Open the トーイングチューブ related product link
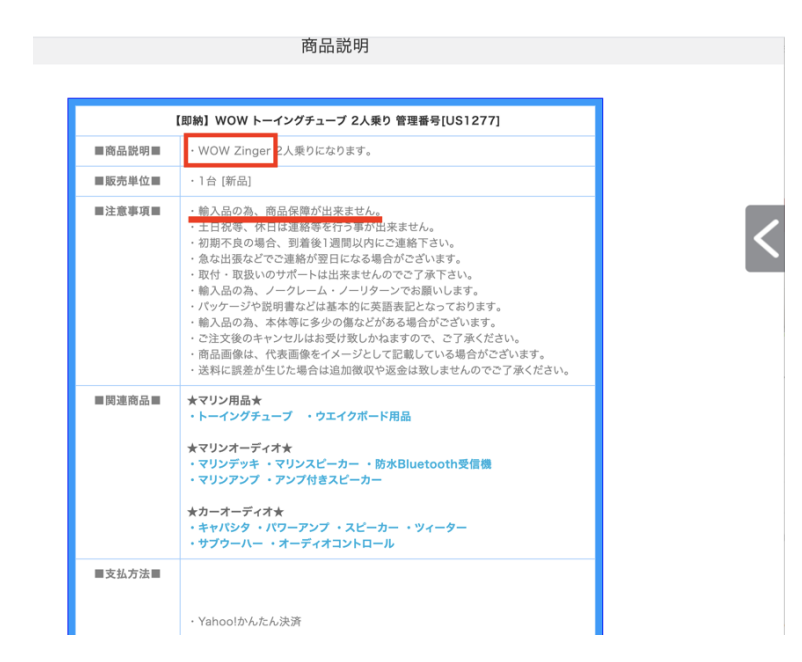Viewport: 802px width, 662px height. pyautogui.click(x=244, y=416)
